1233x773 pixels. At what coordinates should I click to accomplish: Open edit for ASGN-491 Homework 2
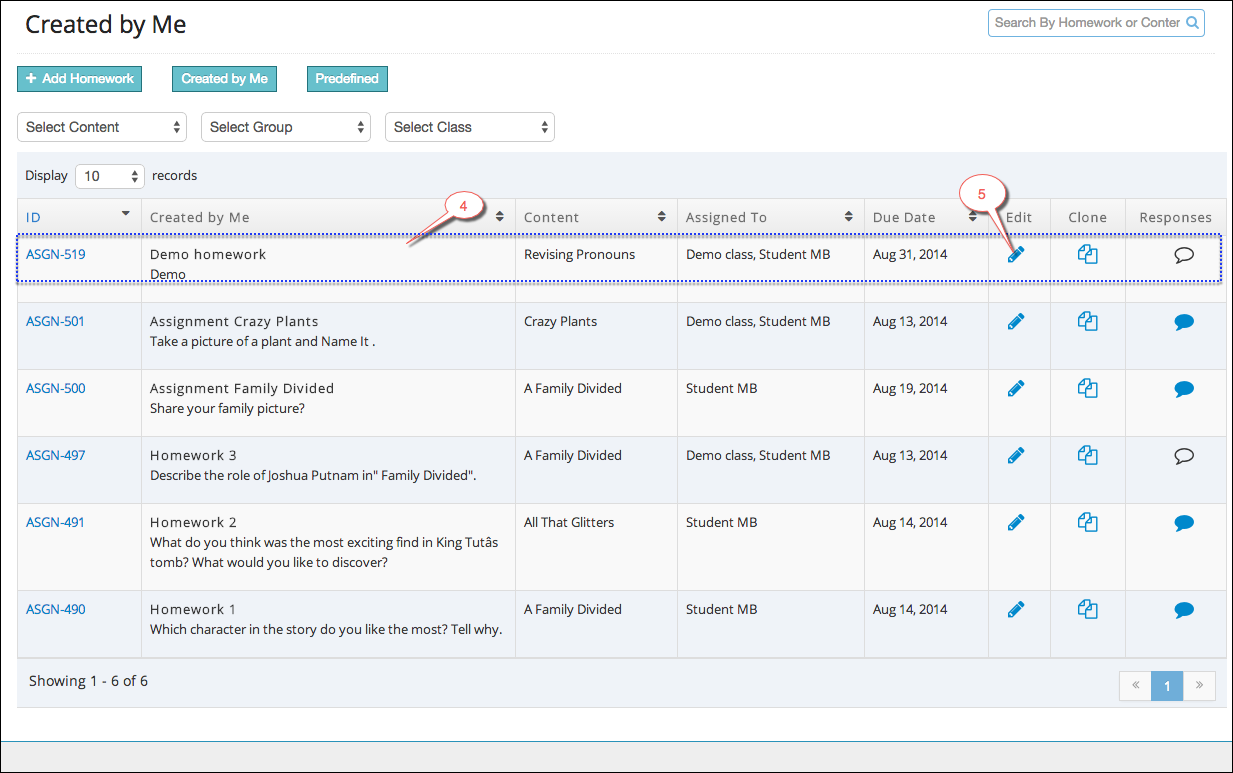pyautogui.click(x=1016, y=523)
